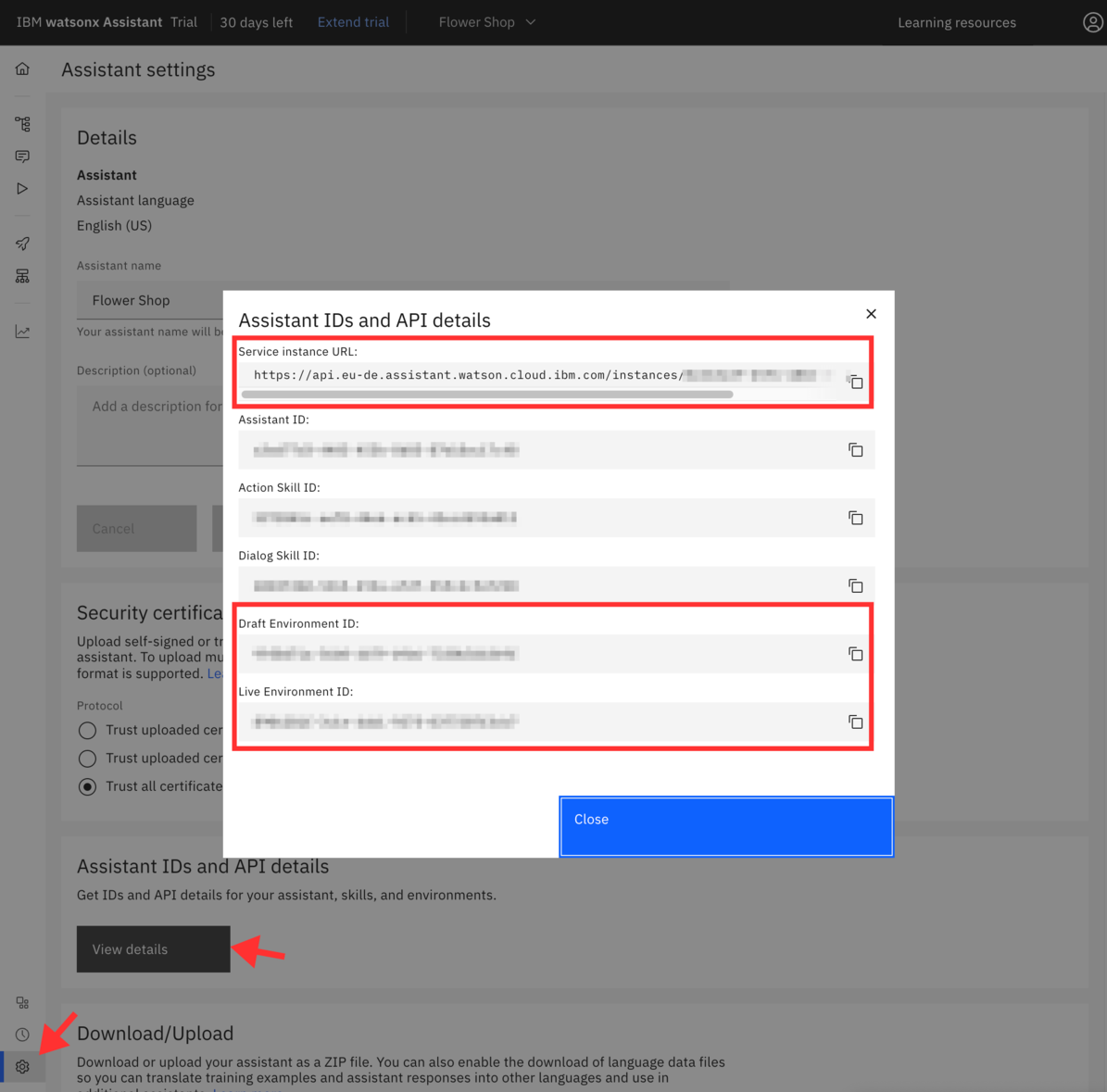
Task: Expand the Flower Shop assistant dropdown
Action: 487,22
